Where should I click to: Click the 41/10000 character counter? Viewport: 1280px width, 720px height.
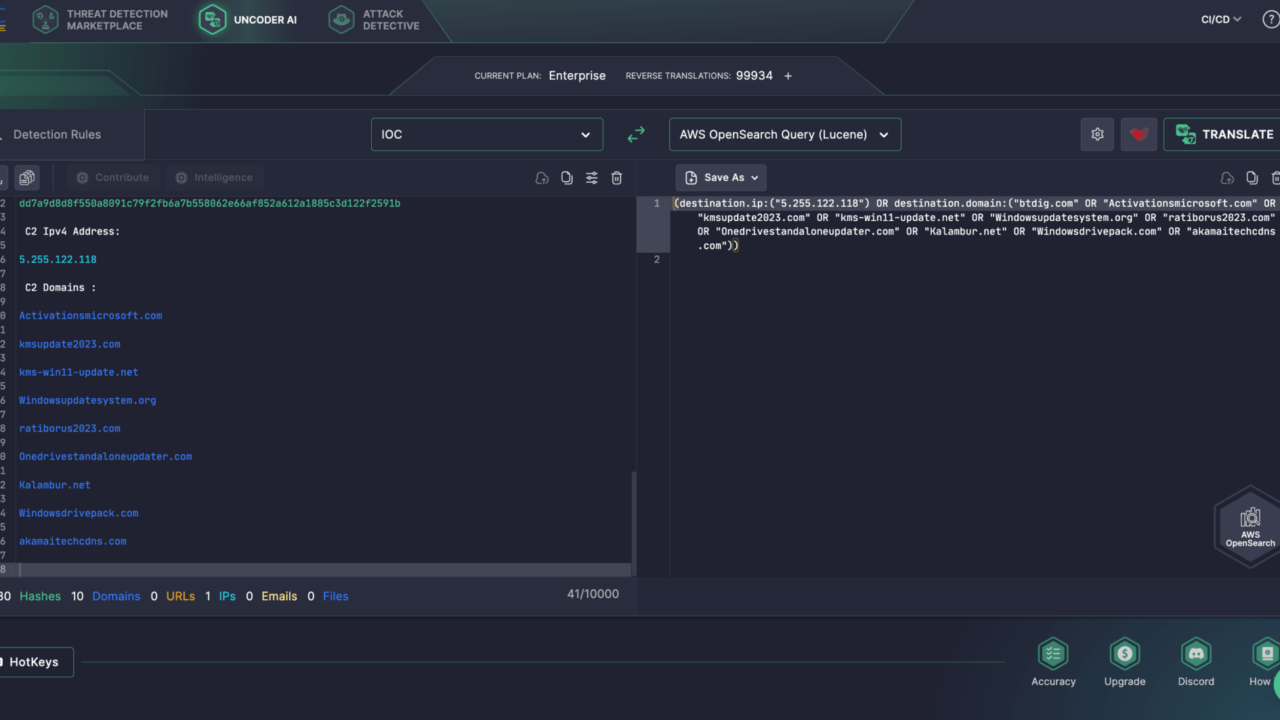pyautogui.click(x=593, y=594)
